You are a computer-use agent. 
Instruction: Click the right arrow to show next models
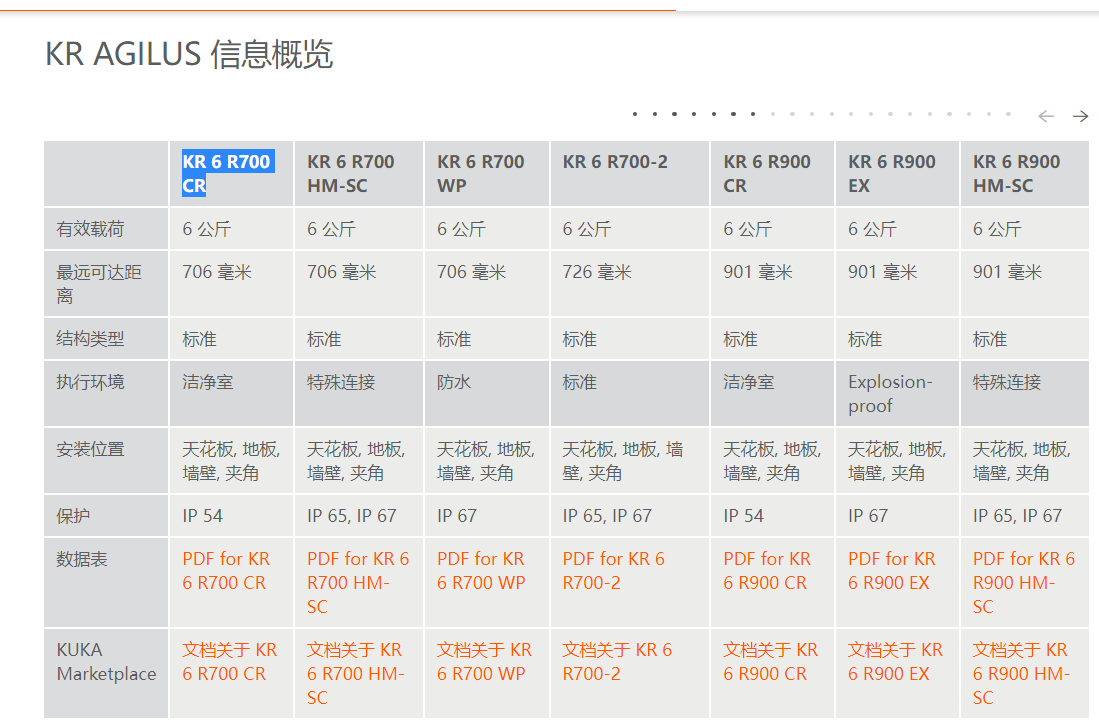tap(1081, 116)
